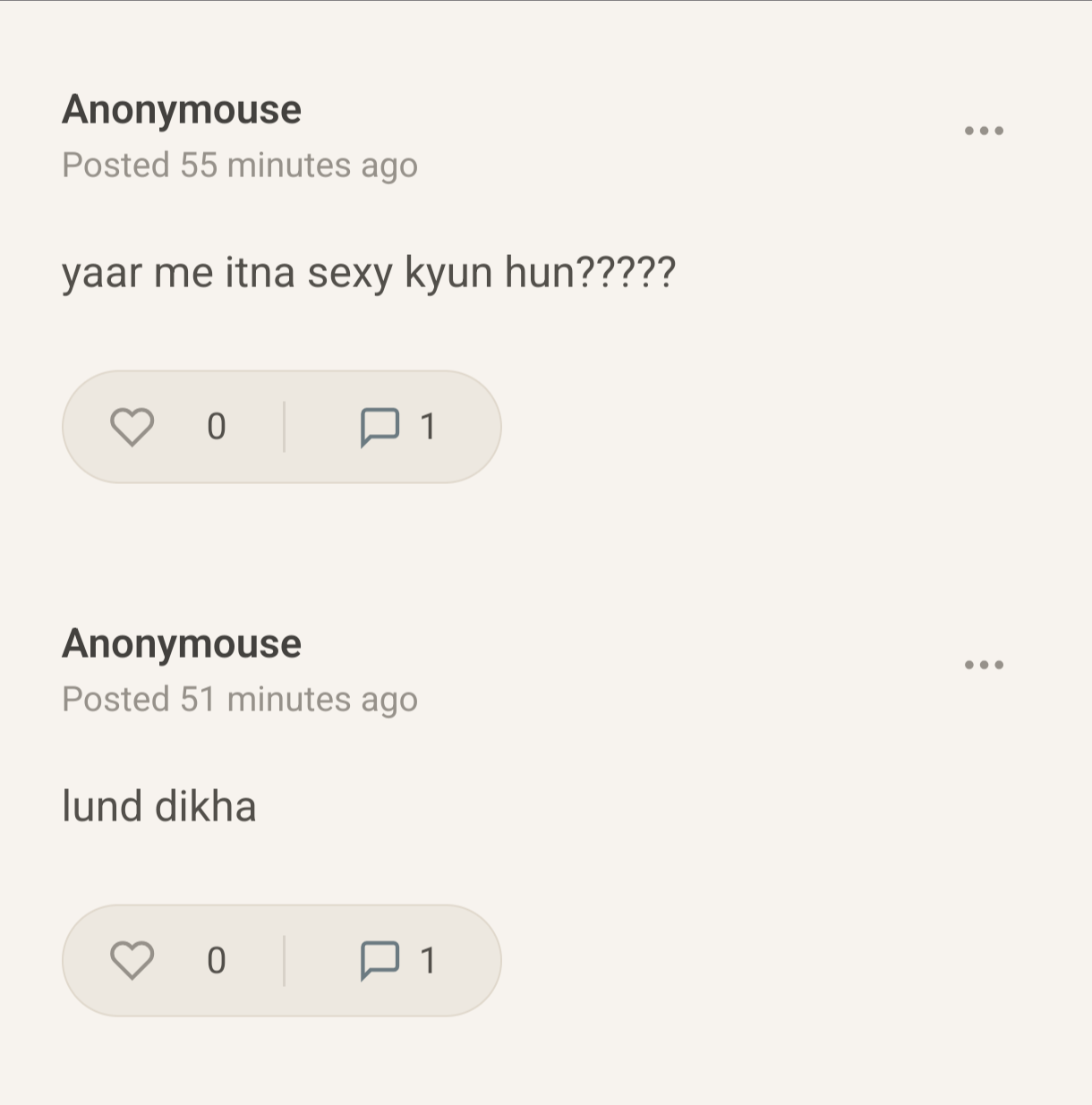
Task: Click the thin border line above first post
Action: [x=546, y=1]
